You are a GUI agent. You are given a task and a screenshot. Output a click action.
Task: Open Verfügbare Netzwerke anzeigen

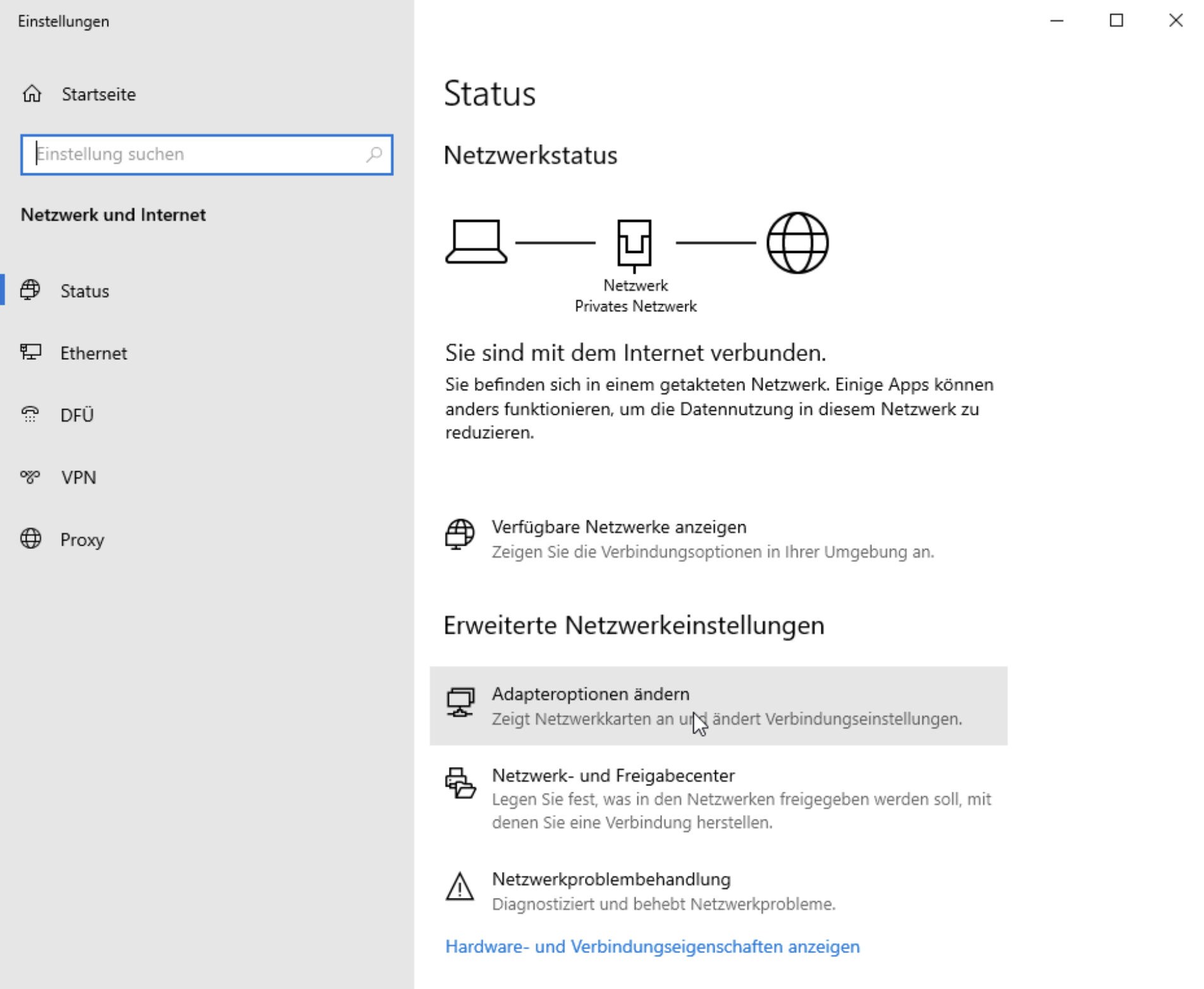(x=718, y=539)
